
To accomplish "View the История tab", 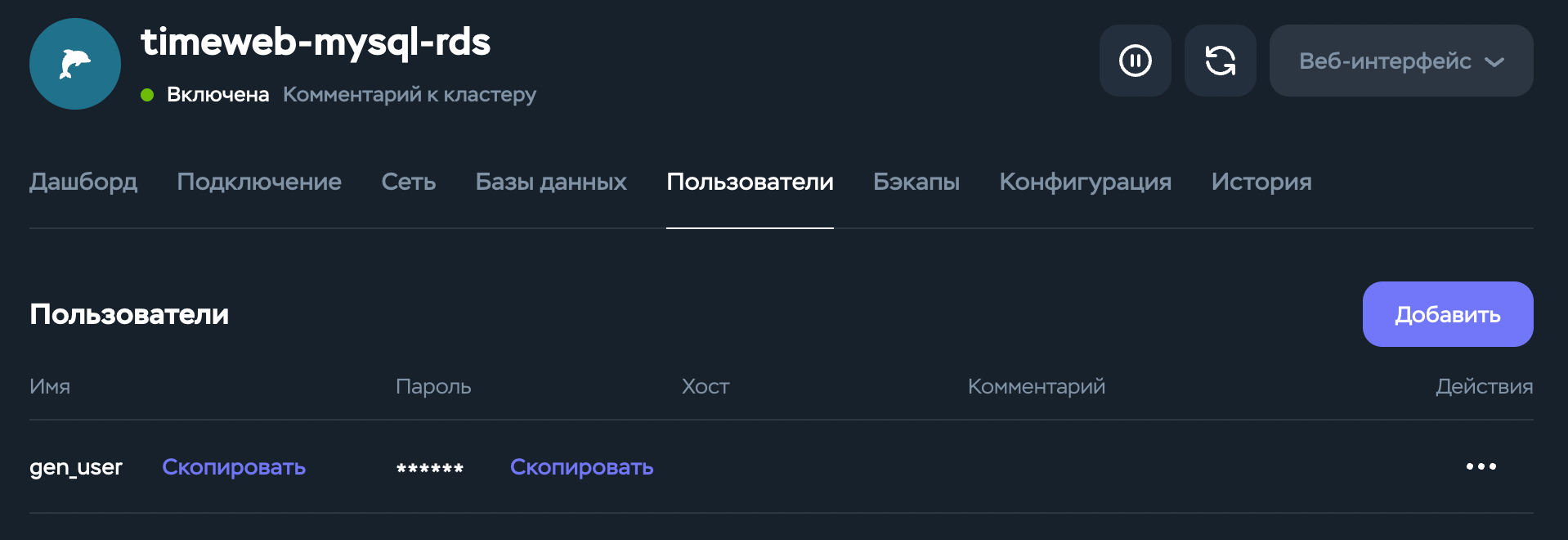I will (x=1261, y=182).
